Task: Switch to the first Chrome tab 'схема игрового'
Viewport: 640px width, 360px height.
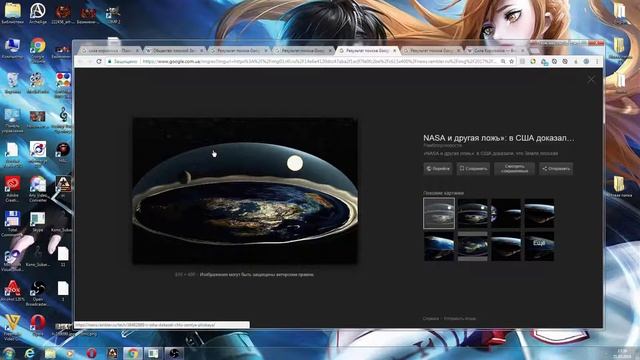Action: coord(109,50)
